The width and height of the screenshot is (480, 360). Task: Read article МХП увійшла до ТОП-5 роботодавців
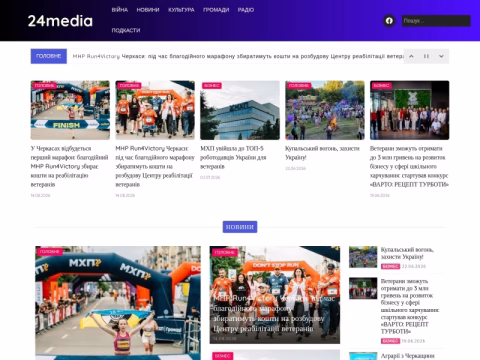pos(233,157)
